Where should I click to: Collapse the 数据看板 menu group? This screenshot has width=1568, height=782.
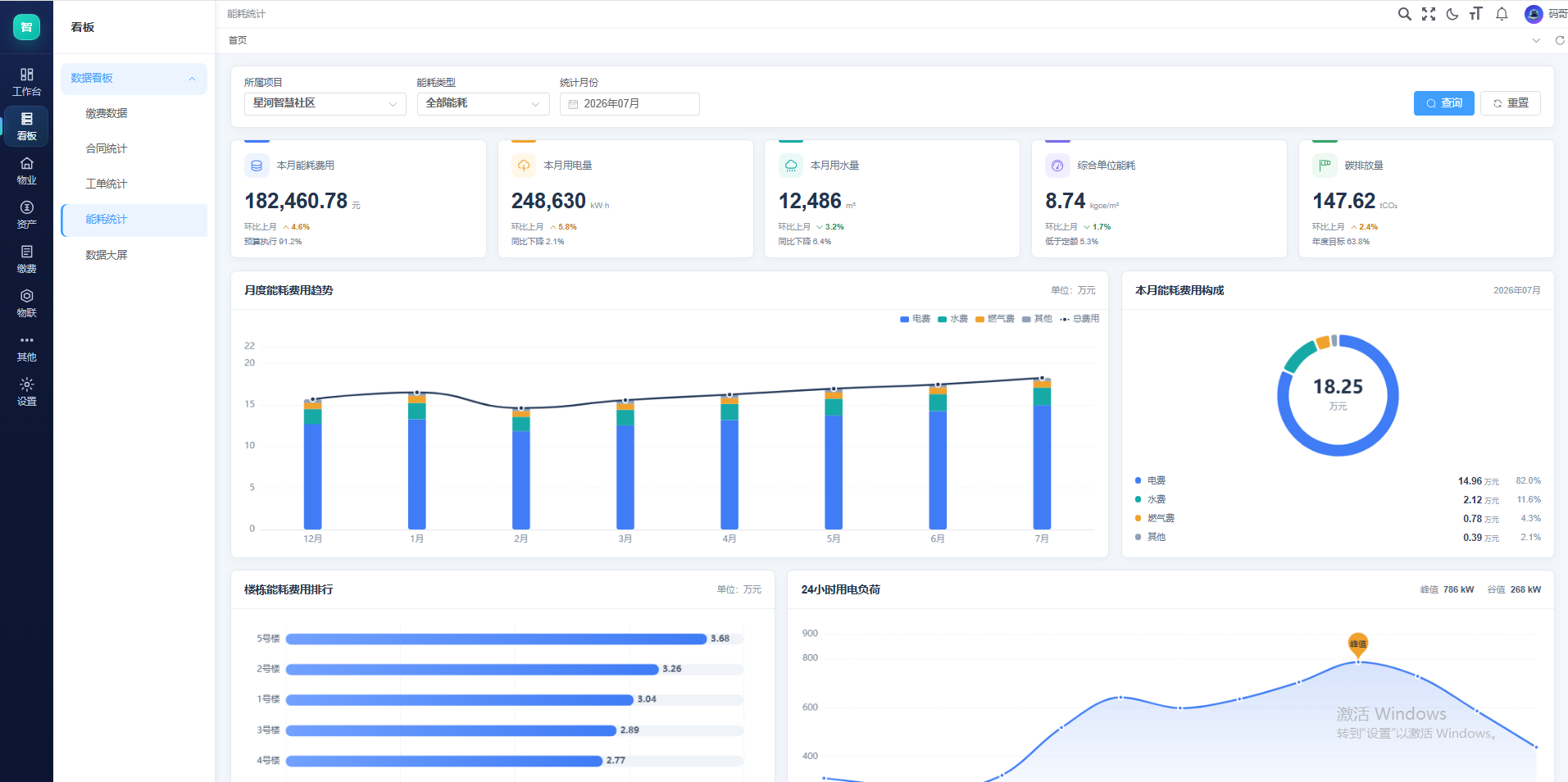(134, 79)
